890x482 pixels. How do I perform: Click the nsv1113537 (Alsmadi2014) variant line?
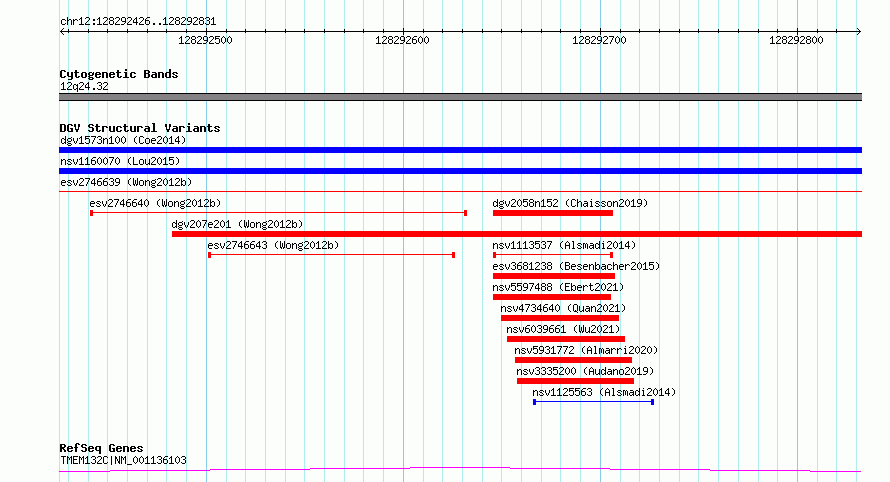pyautogui.click(x=552, y=255)
